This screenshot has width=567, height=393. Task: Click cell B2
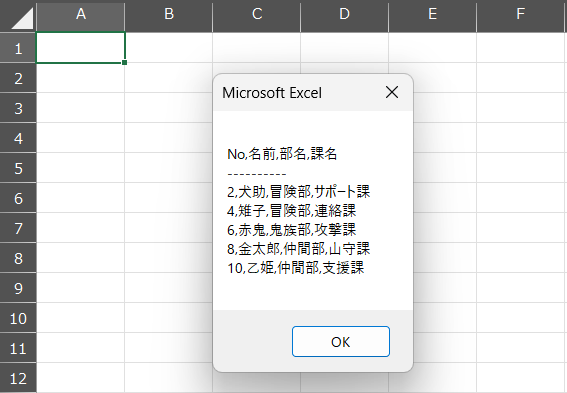[x=169, y=78]
